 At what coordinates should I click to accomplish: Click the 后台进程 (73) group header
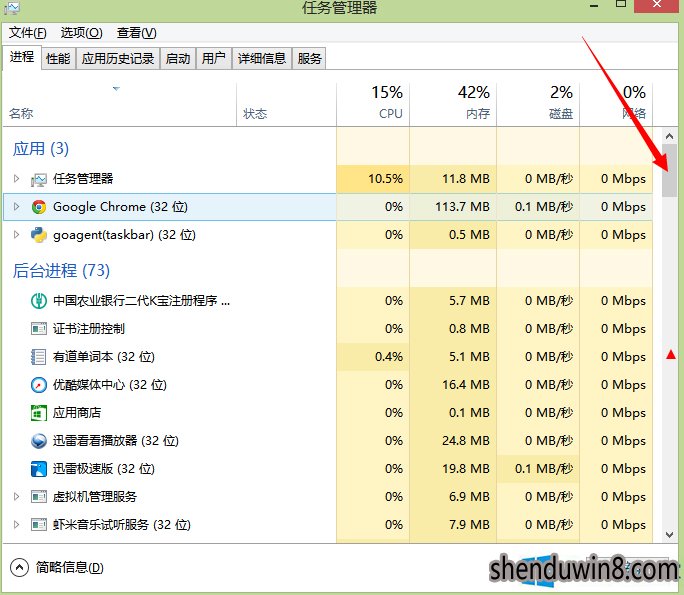pyautogui.click(x=61, y=271)
